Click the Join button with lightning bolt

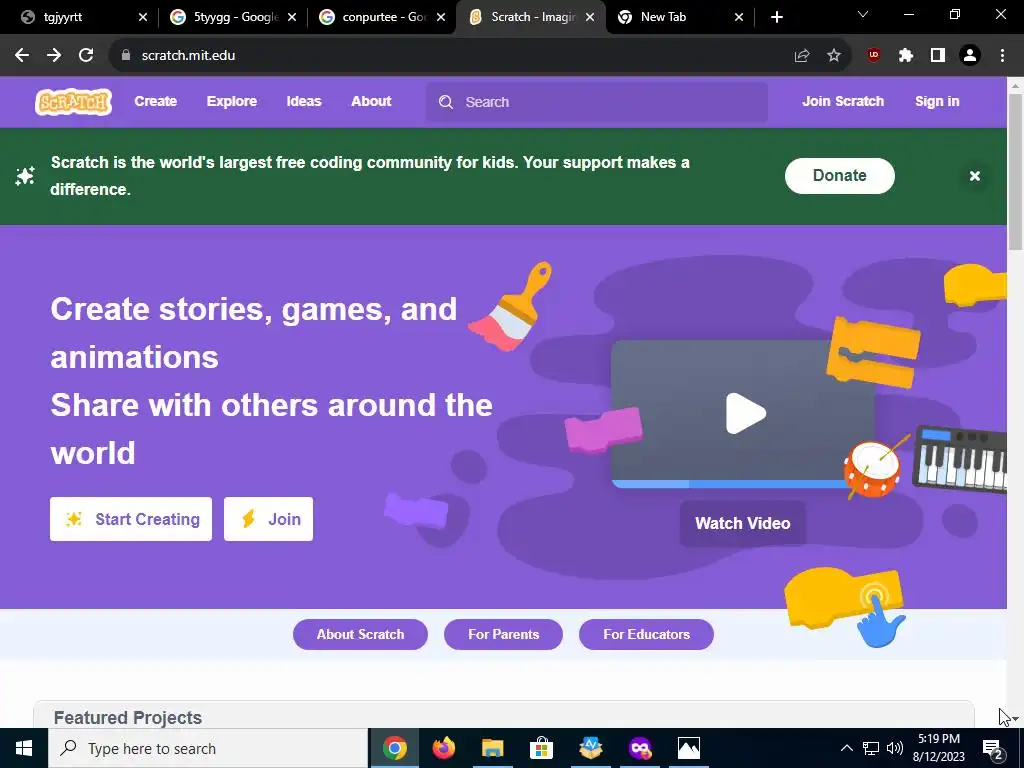pyautogui.click(x=268, y=519)
